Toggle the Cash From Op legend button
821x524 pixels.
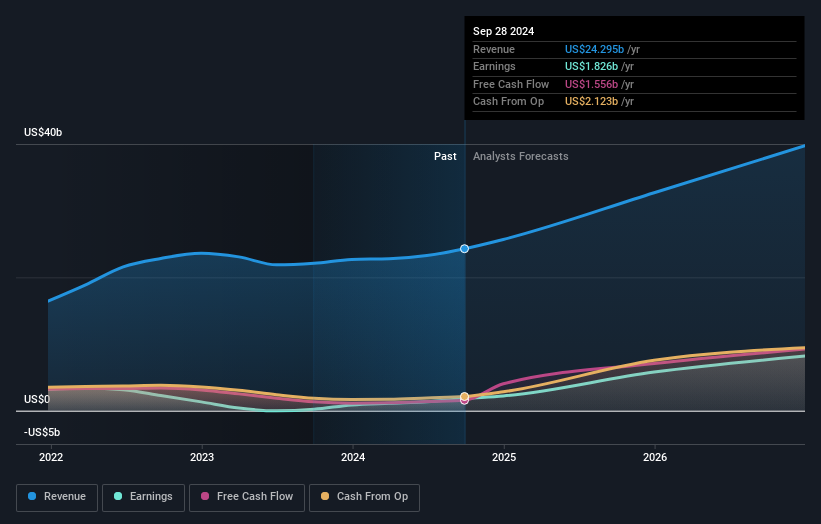coord(364,497)
